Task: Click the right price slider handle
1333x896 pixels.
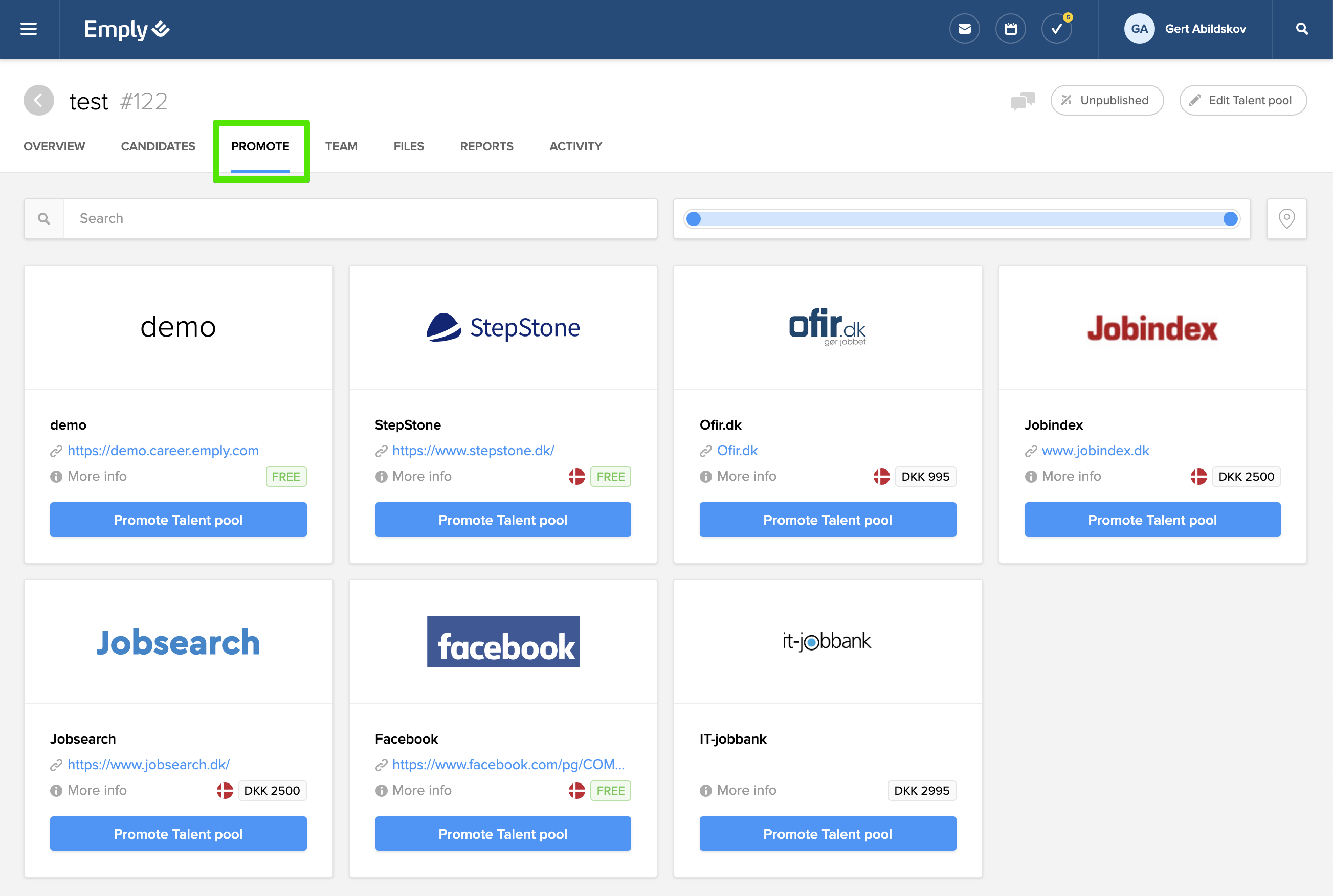Action: tap(1230, 219)
